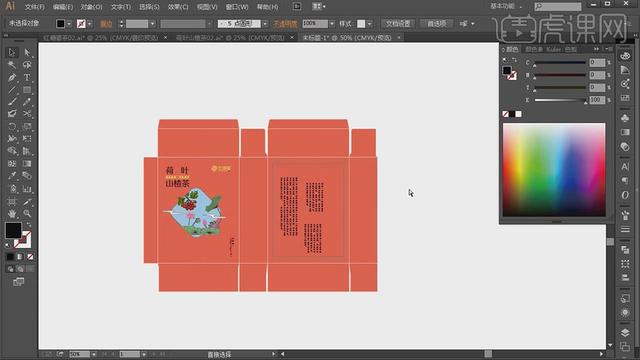The image size is (640, 360).
Task: Activate Color panel stroke box
Action: coord(512,76)
